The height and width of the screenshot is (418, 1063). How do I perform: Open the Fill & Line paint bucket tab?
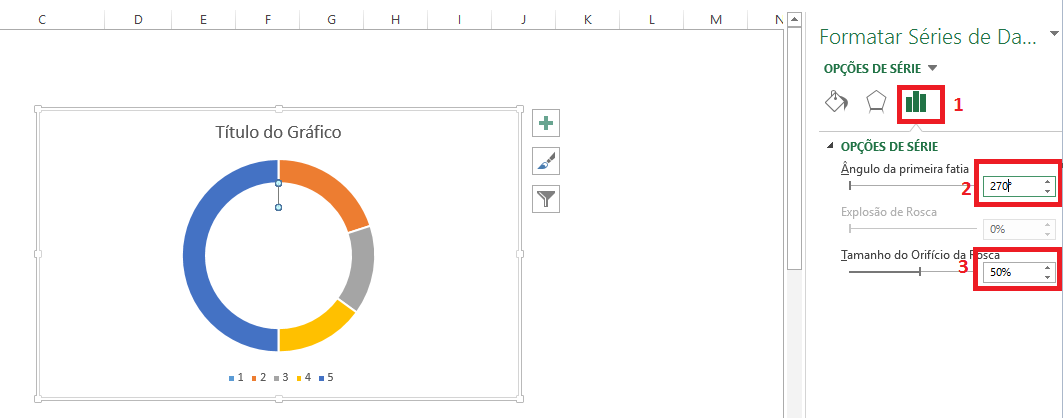click(836, 101)
